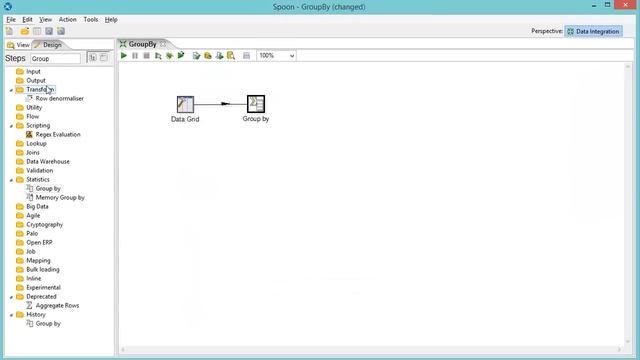Select the Bulk loading folder
Image resolution: width=640 pixels, height=360 pixels.
42,269
